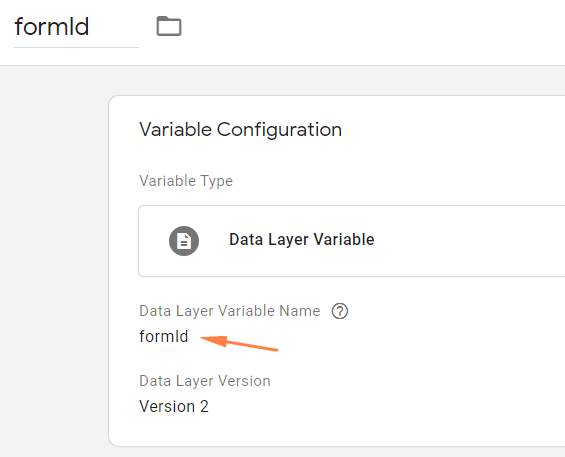Image resolution: width=565 pixels, height=457 pixels.
Task: Click the gray Data Layer Variable document icon
Action: (x=184, y=241)
